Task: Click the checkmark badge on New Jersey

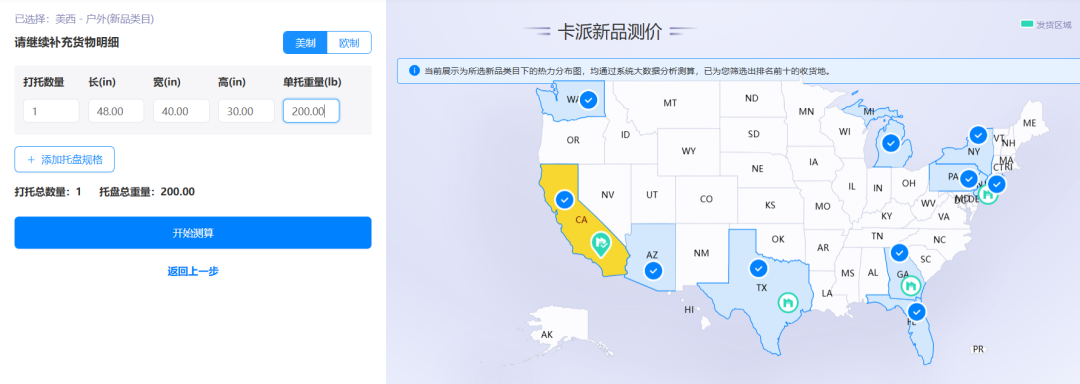Action: click(997, 184)
